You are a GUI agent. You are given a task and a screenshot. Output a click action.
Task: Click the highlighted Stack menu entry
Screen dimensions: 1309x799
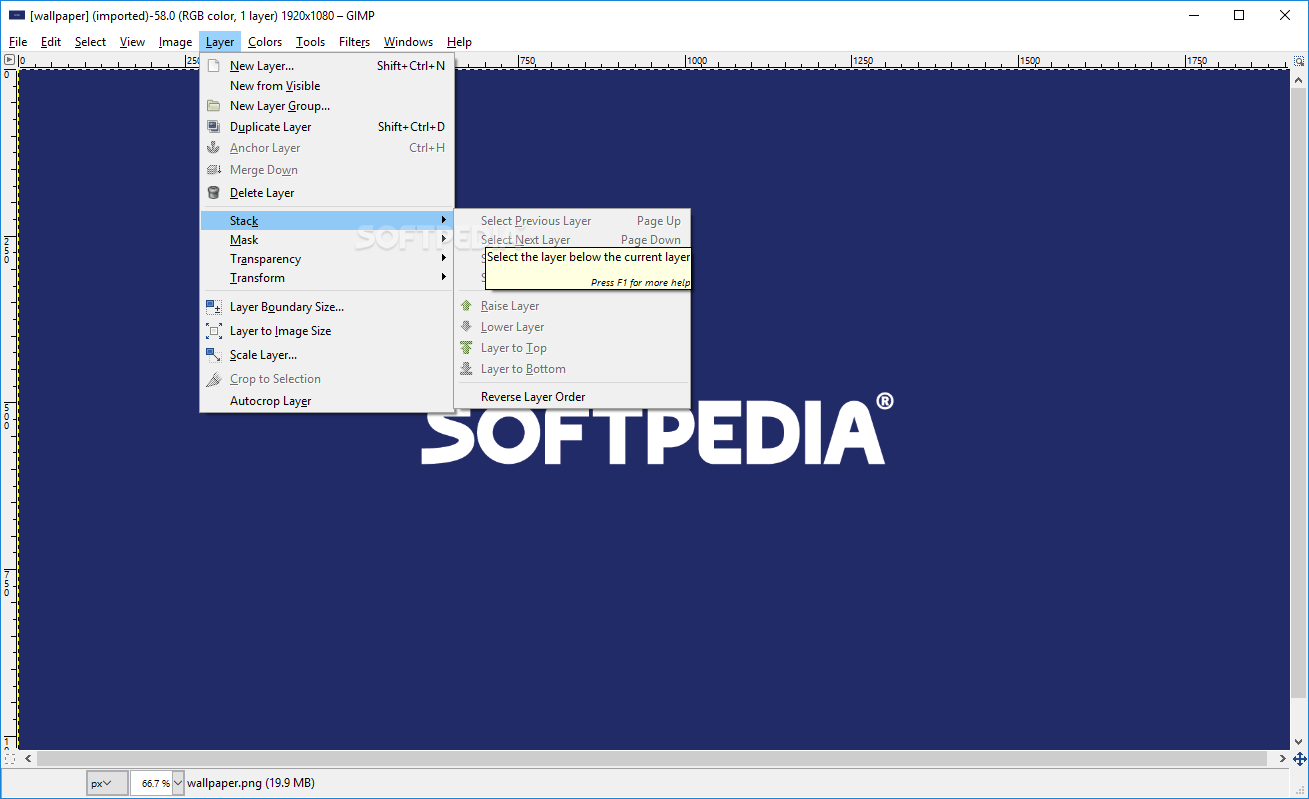tap(327, 221)
